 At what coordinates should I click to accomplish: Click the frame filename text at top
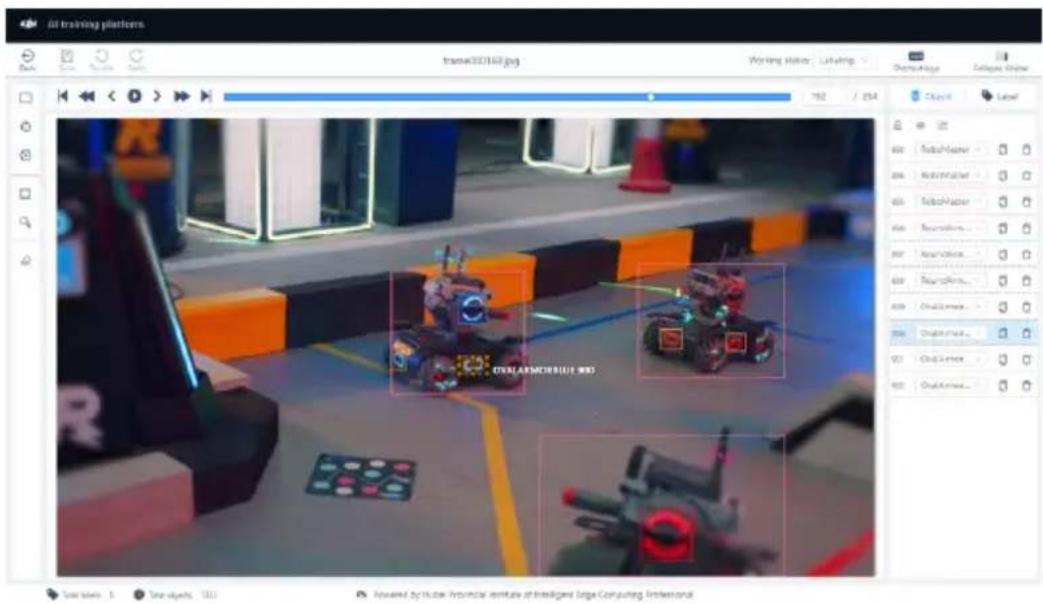point(481,61)
